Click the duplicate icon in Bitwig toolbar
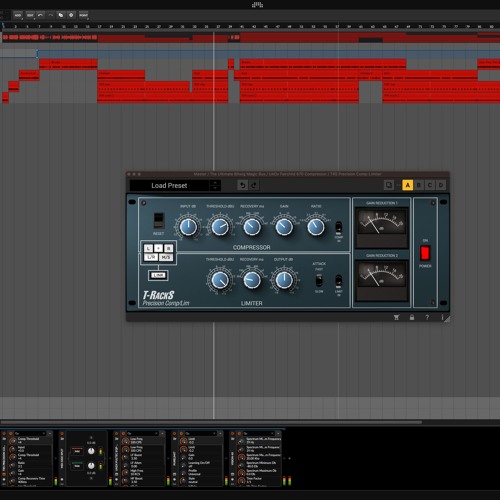The width and height of the screenshot is (500, 500). tap(61, 15)
